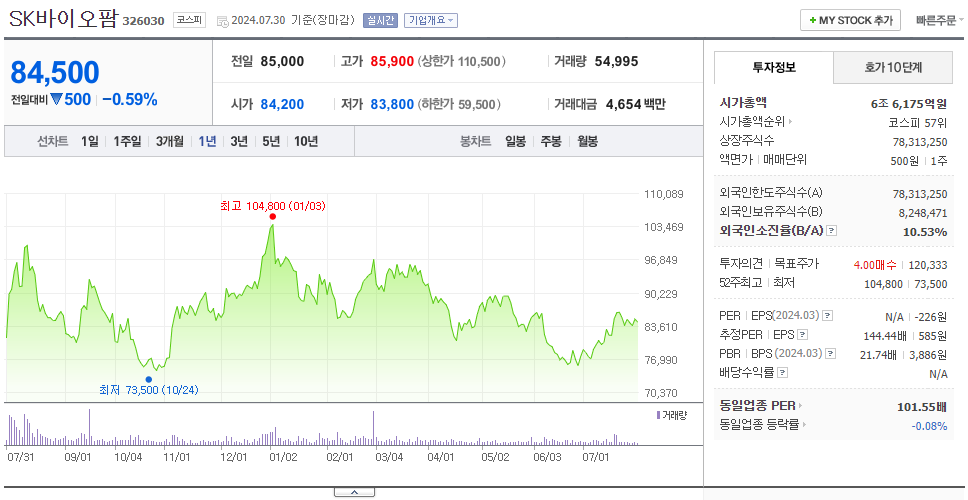Open the 빠른주문 dropdown
The image size is (968, 500).
pyautogui.click(x=940, y=20)
